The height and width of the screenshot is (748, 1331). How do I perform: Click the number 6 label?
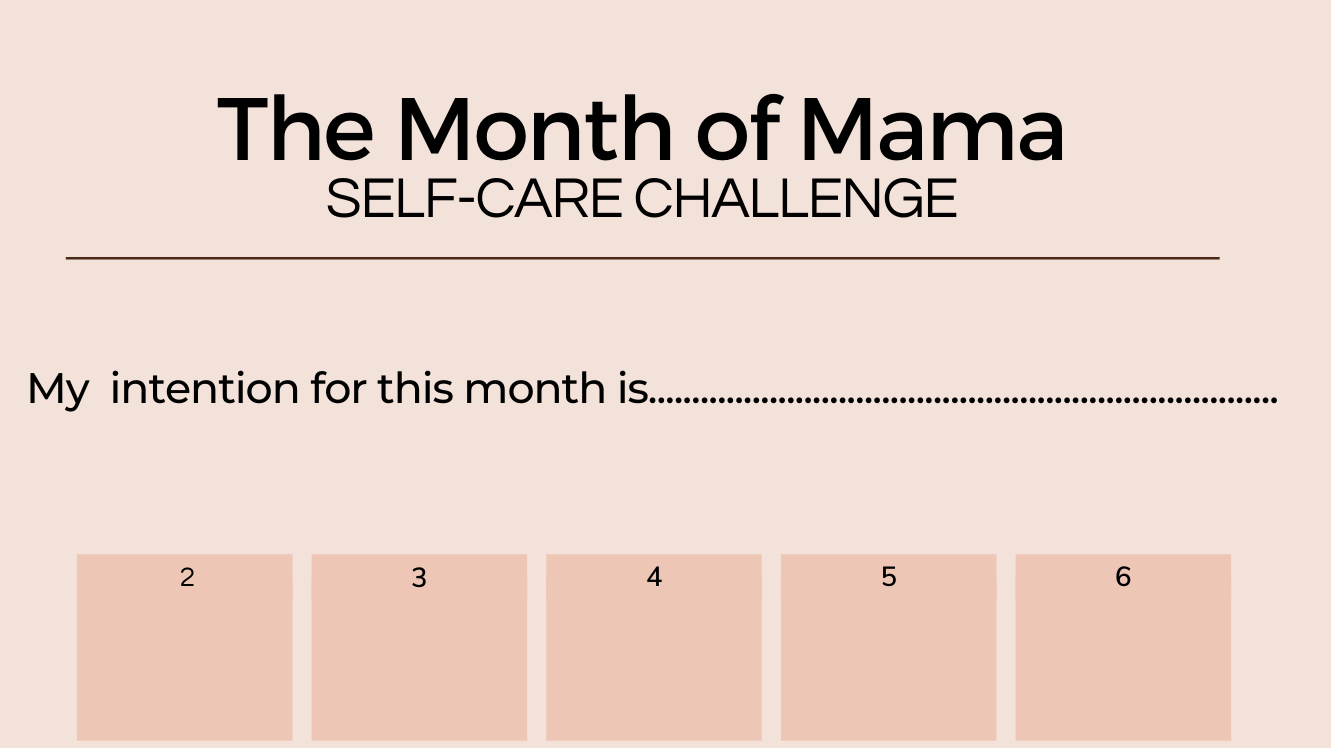pyautogui.click(x=1123, y=577)
